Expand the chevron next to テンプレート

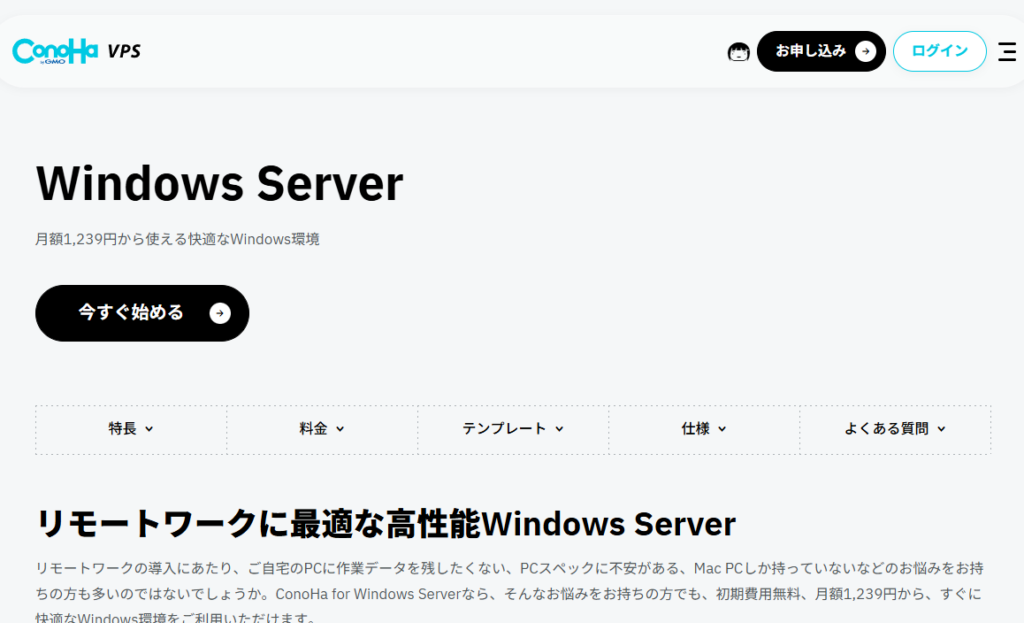559,429
